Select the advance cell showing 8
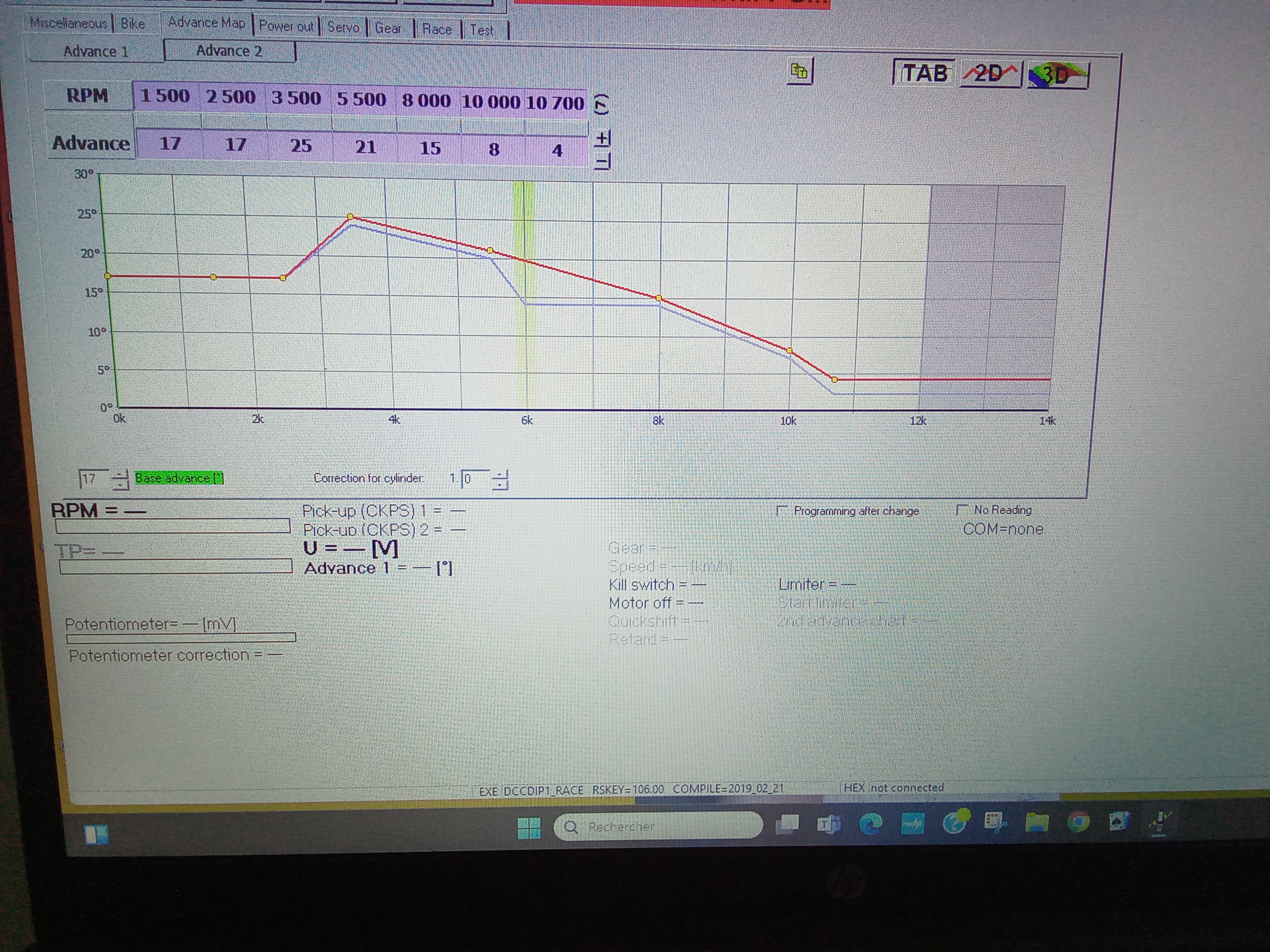 (x=494, y=150)
